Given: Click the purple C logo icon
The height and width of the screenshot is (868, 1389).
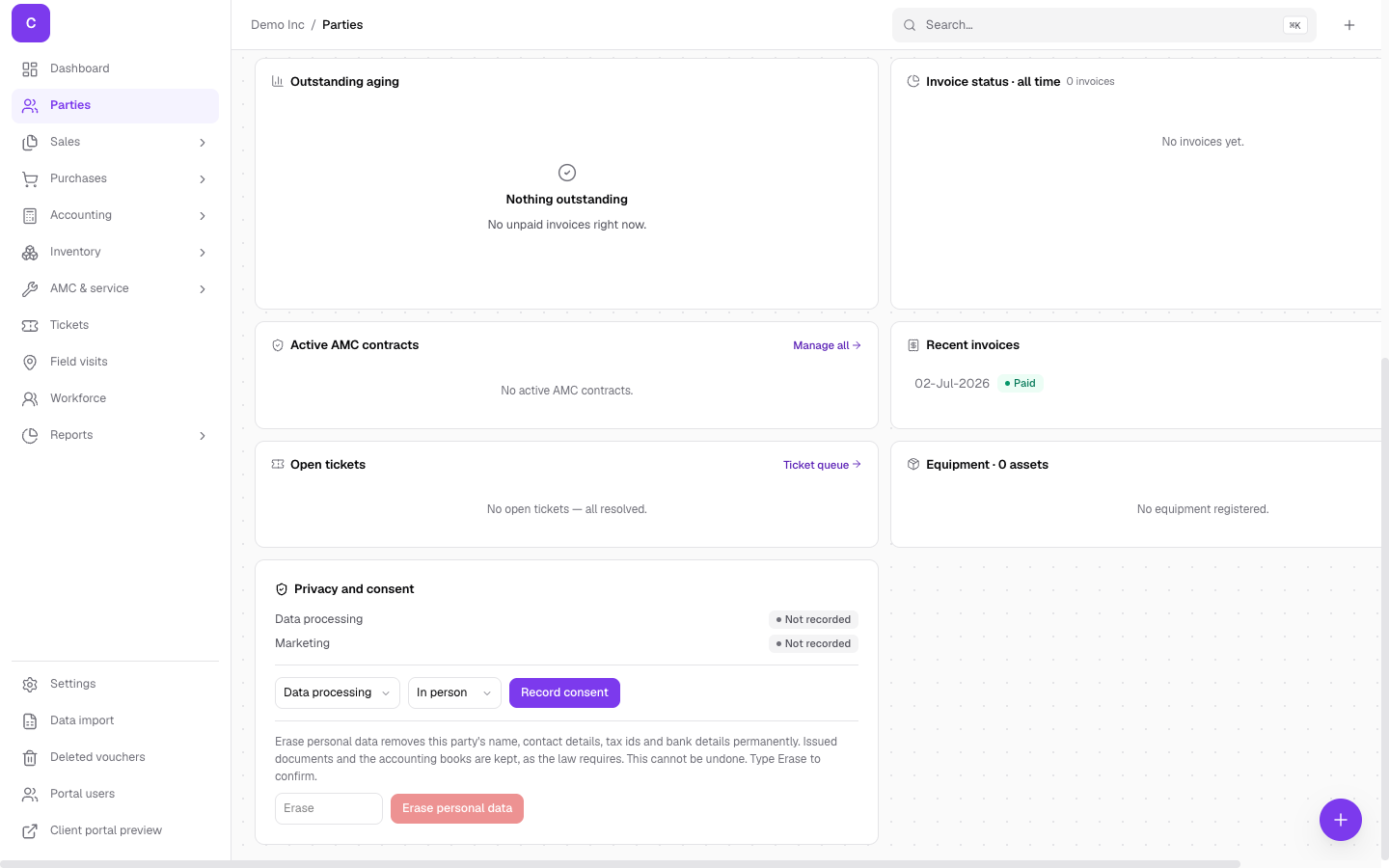Looking at the screenshot, I should (31, 23).
